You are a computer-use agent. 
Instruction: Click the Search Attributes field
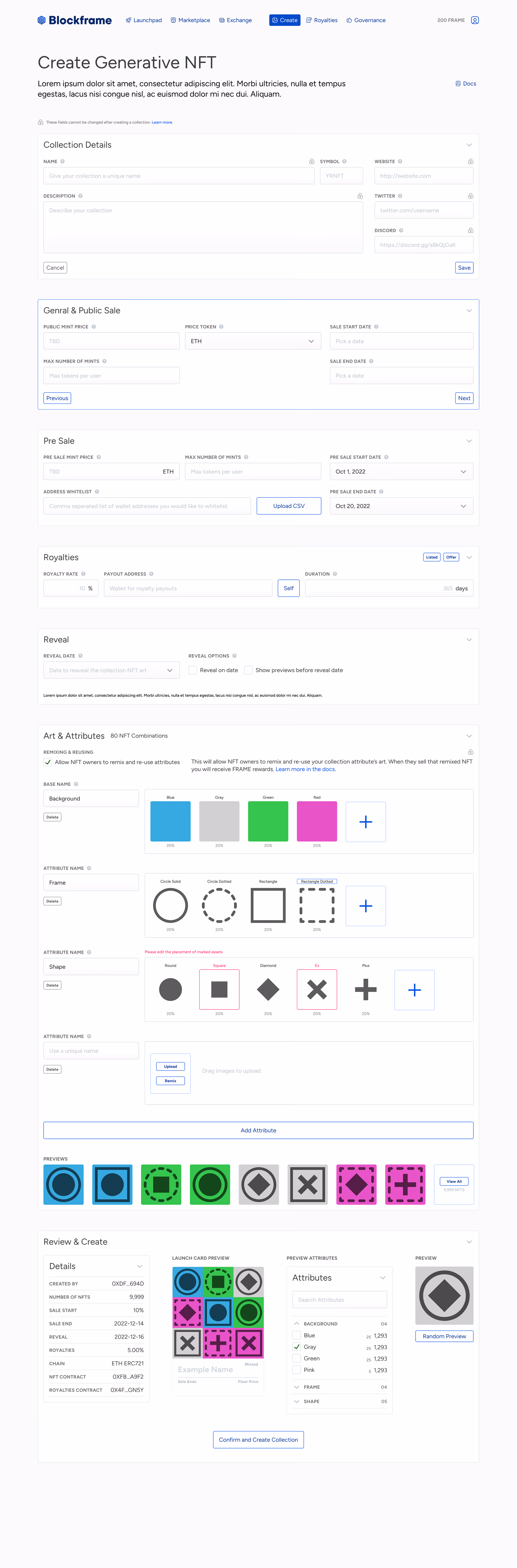pyautogui.click(x=339, y=1300)
